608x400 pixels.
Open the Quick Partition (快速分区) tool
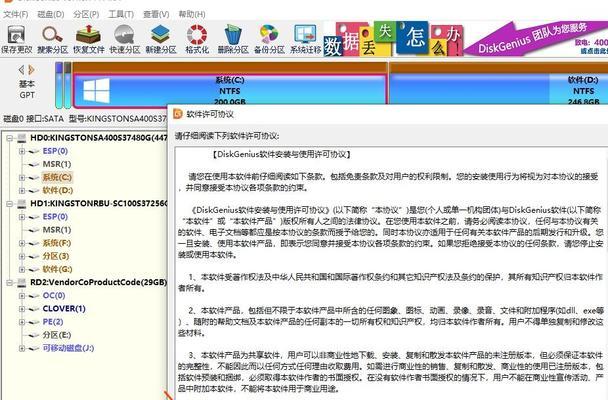click(124, 39)
